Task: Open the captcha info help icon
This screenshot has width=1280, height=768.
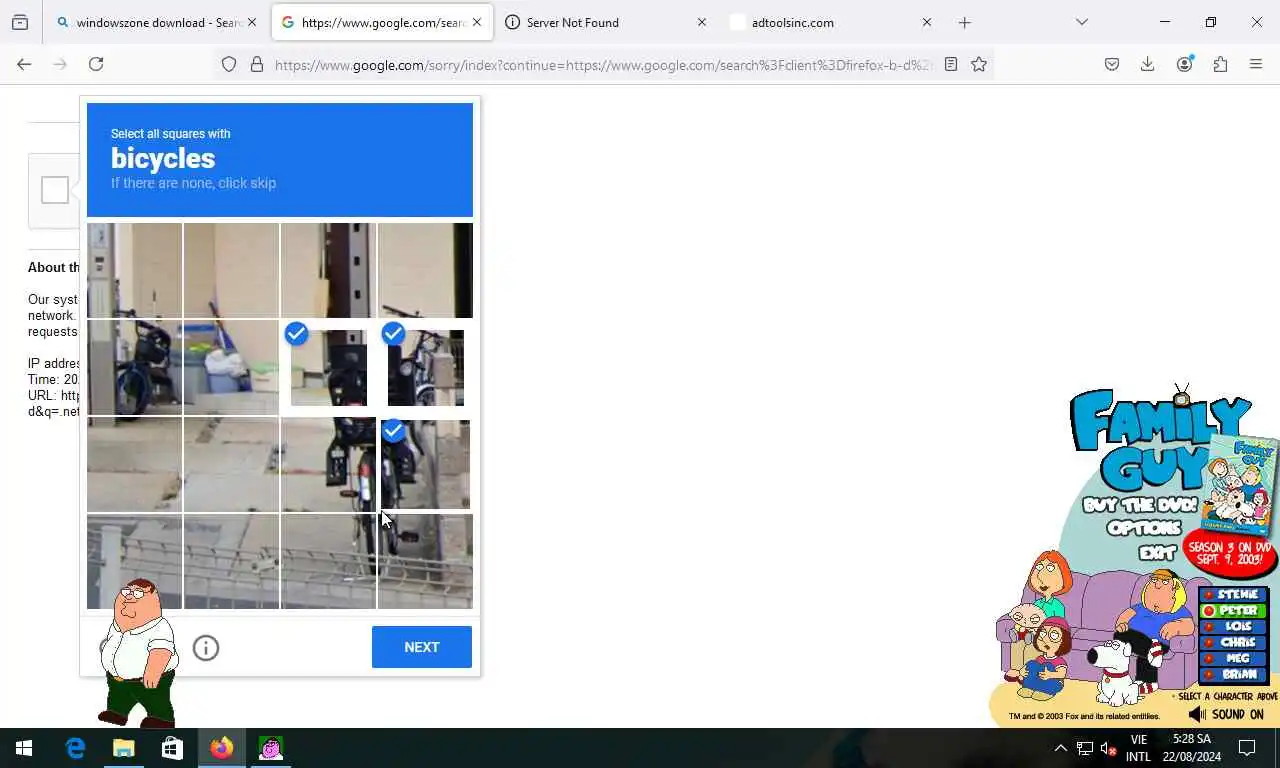Action: 206,648
